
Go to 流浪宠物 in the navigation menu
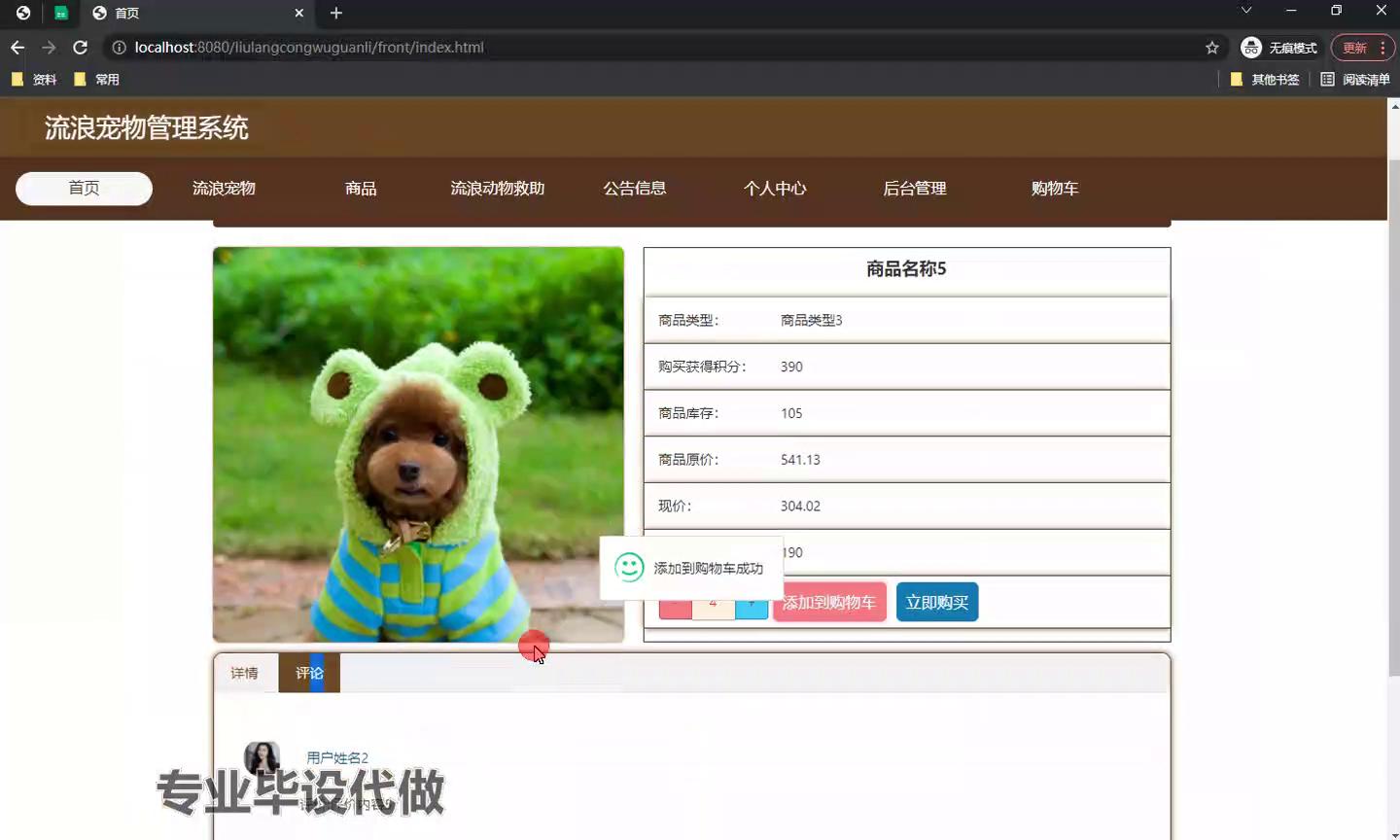click(224, 189)
